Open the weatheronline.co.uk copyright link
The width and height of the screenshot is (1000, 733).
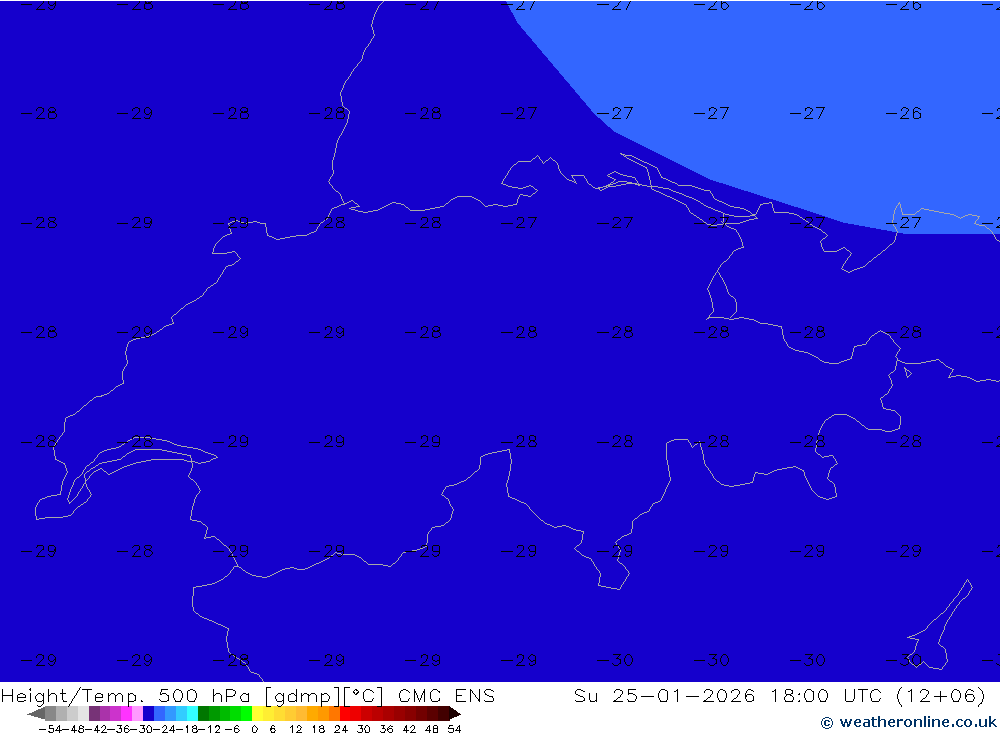pos(908,722)
